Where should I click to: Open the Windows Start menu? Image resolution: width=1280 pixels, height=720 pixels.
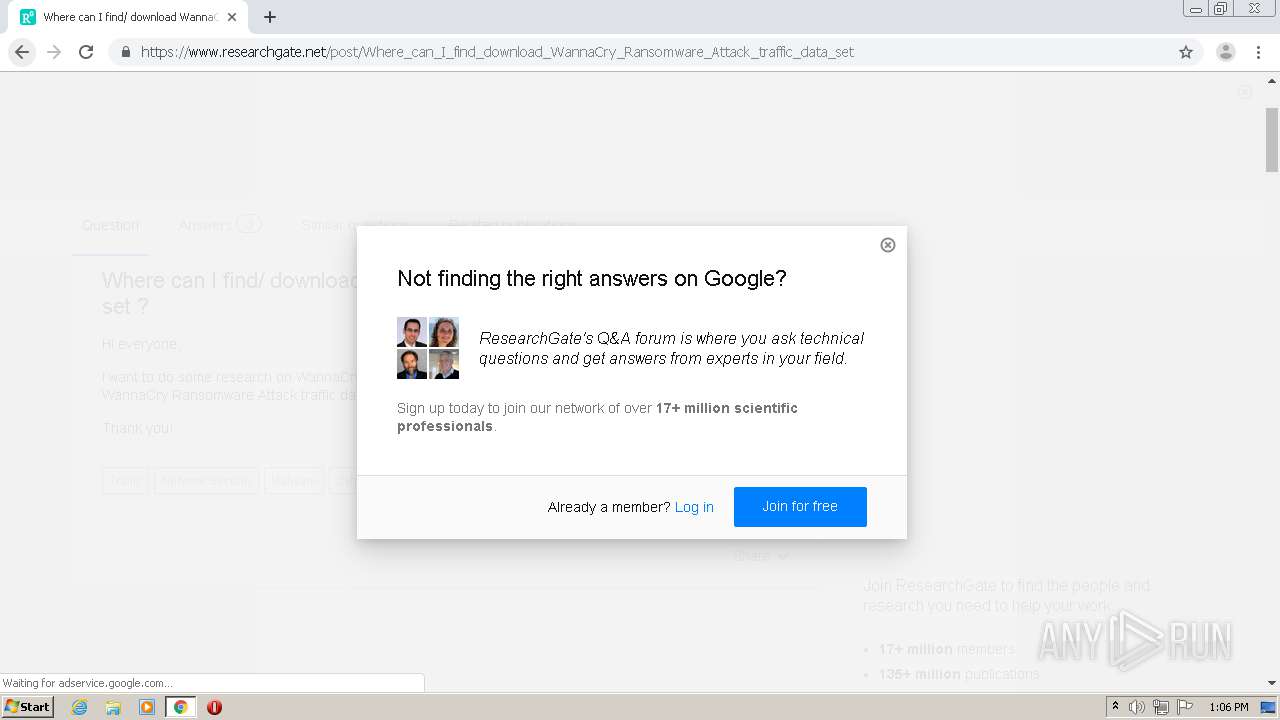pyautogui.click(x=28, y=707)
